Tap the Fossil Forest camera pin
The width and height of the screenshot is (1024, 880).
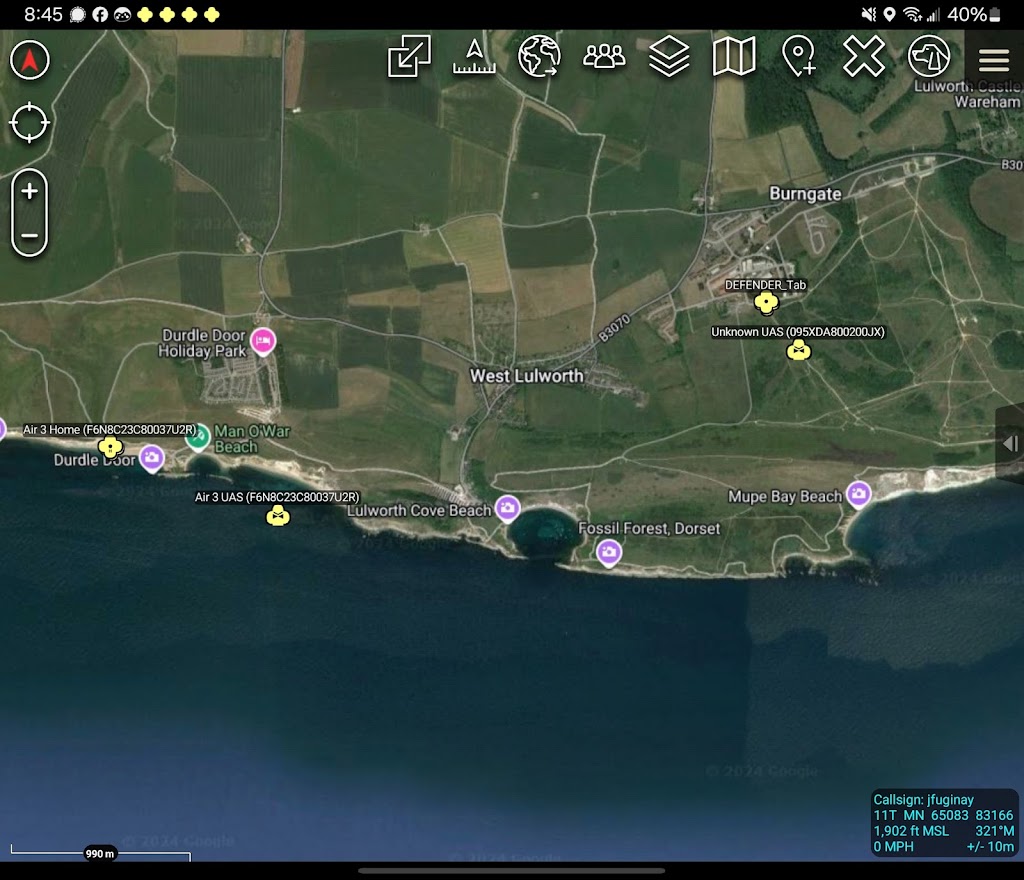click(609, 553)
